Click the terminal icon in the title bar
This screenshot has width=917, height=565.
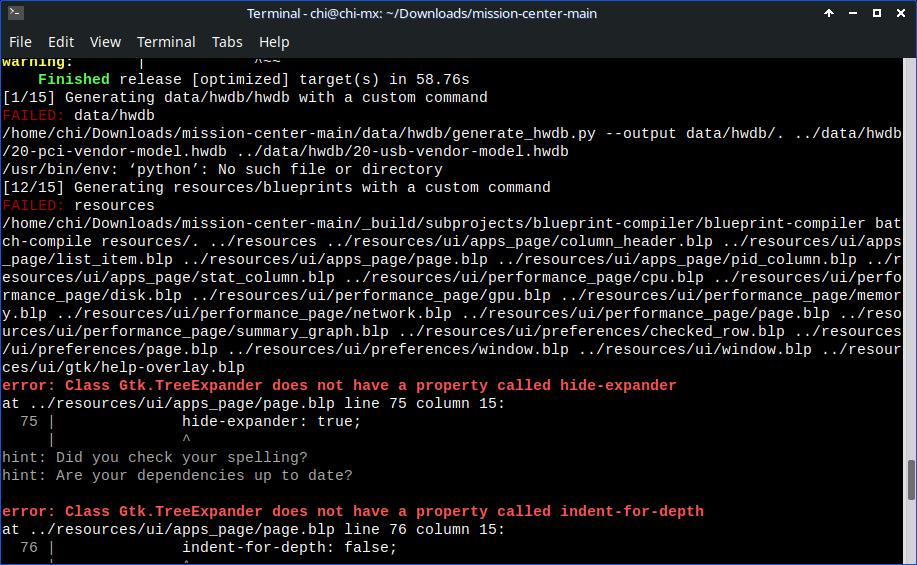[13, 14]
